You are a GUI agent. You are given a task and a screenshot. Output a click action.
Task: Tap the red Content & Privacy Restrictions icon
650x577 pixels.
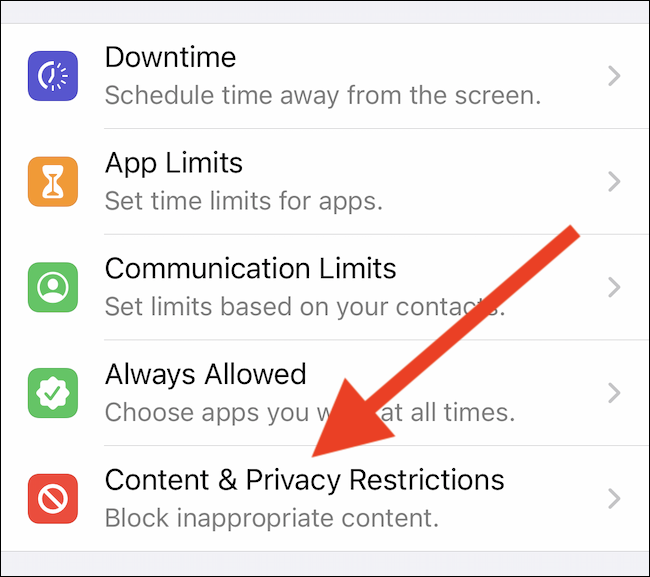click(53, 499)
